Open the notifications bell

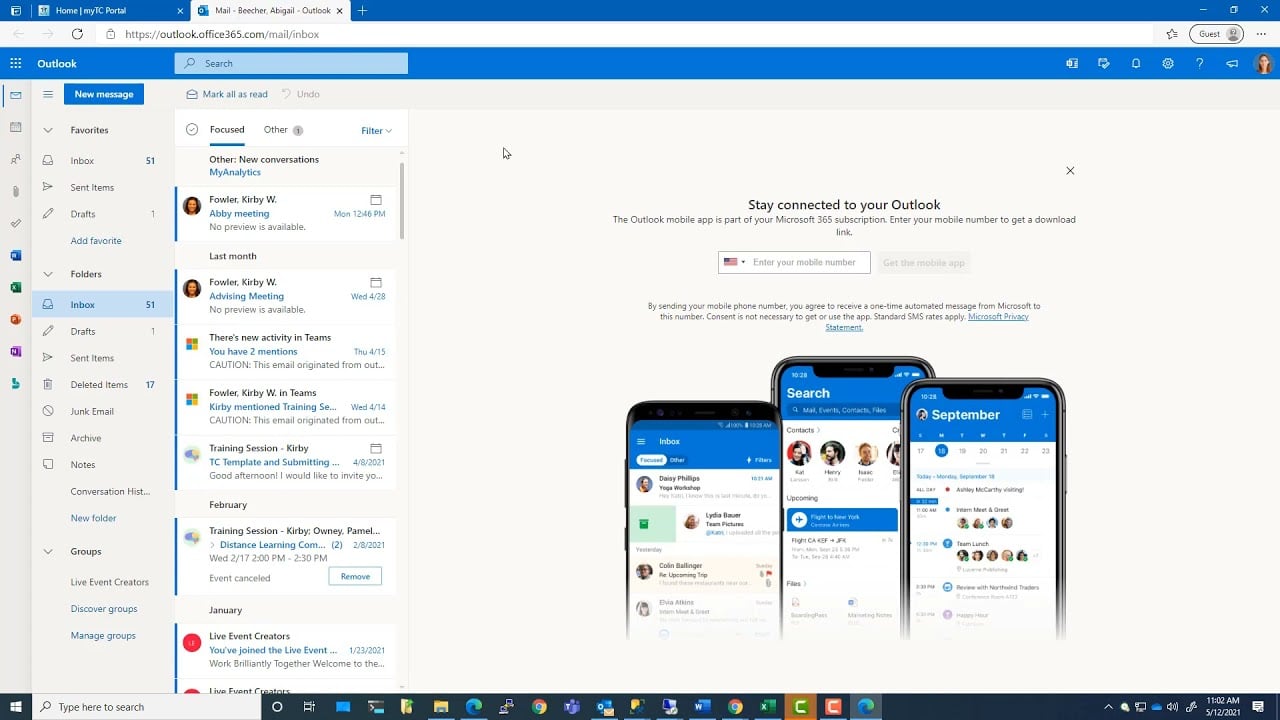pos(1136,63)
